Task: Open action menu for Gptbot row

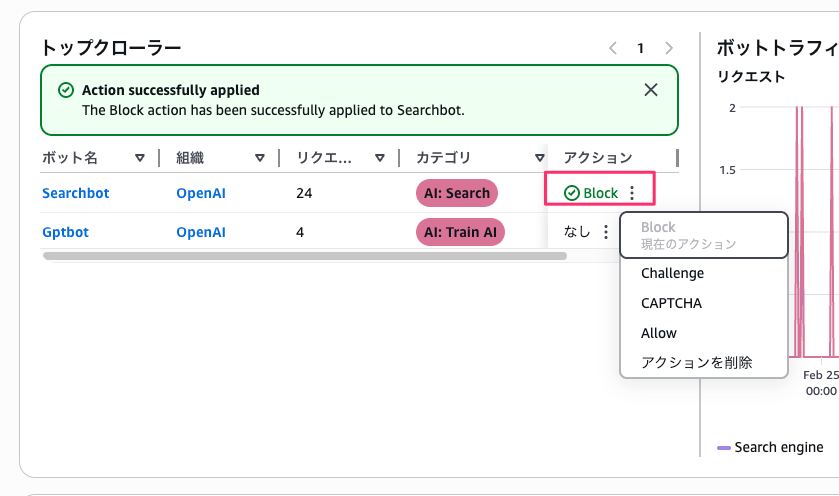Action: point(605,232)
